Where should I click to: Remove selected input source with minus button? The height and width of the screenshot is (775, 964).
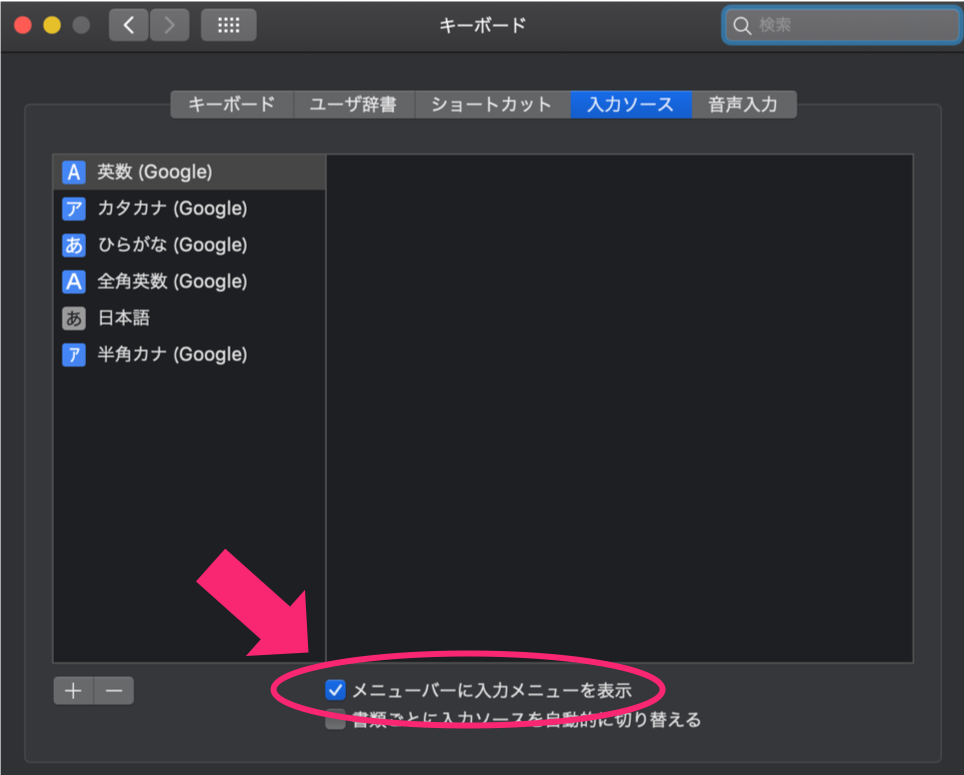[114, 690]
